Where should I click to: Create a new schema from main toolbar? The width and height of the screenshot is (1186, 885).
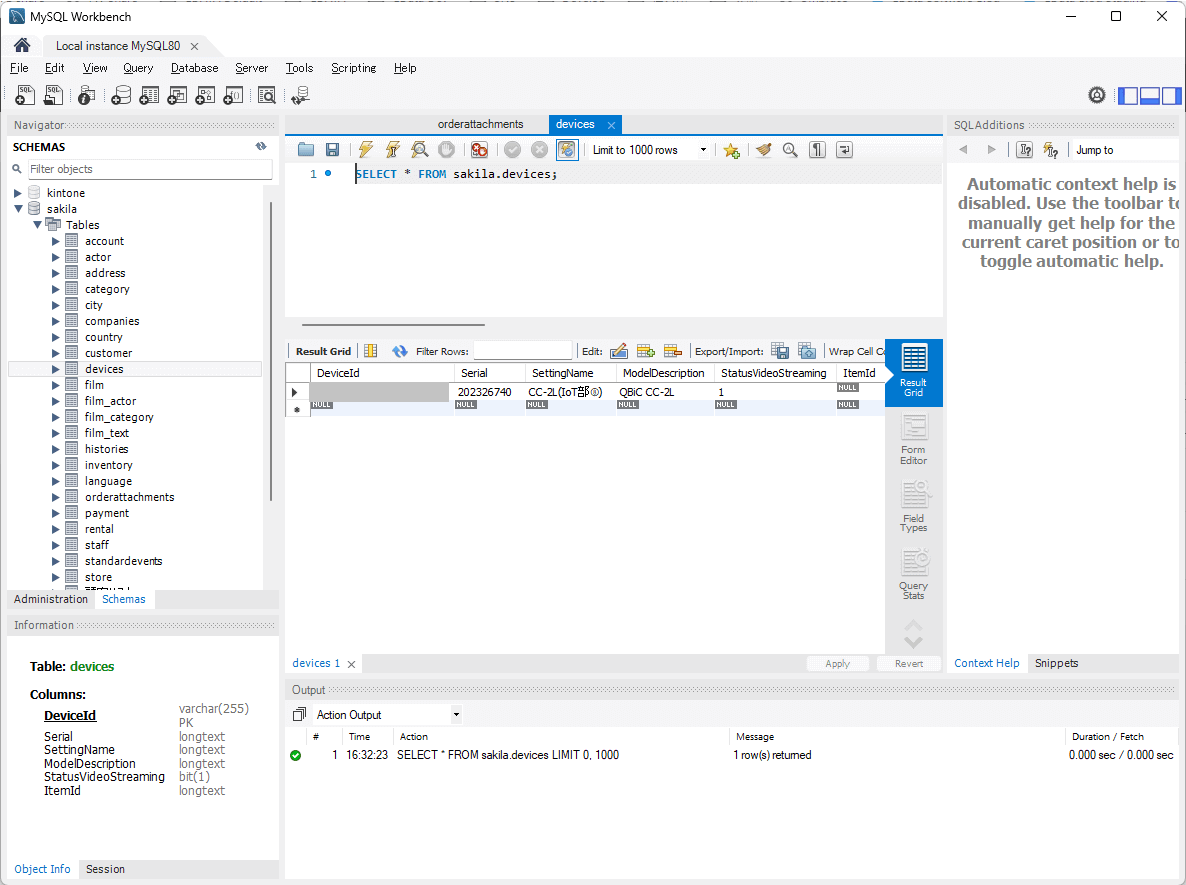pyautogui.click(x=121, y=95)
